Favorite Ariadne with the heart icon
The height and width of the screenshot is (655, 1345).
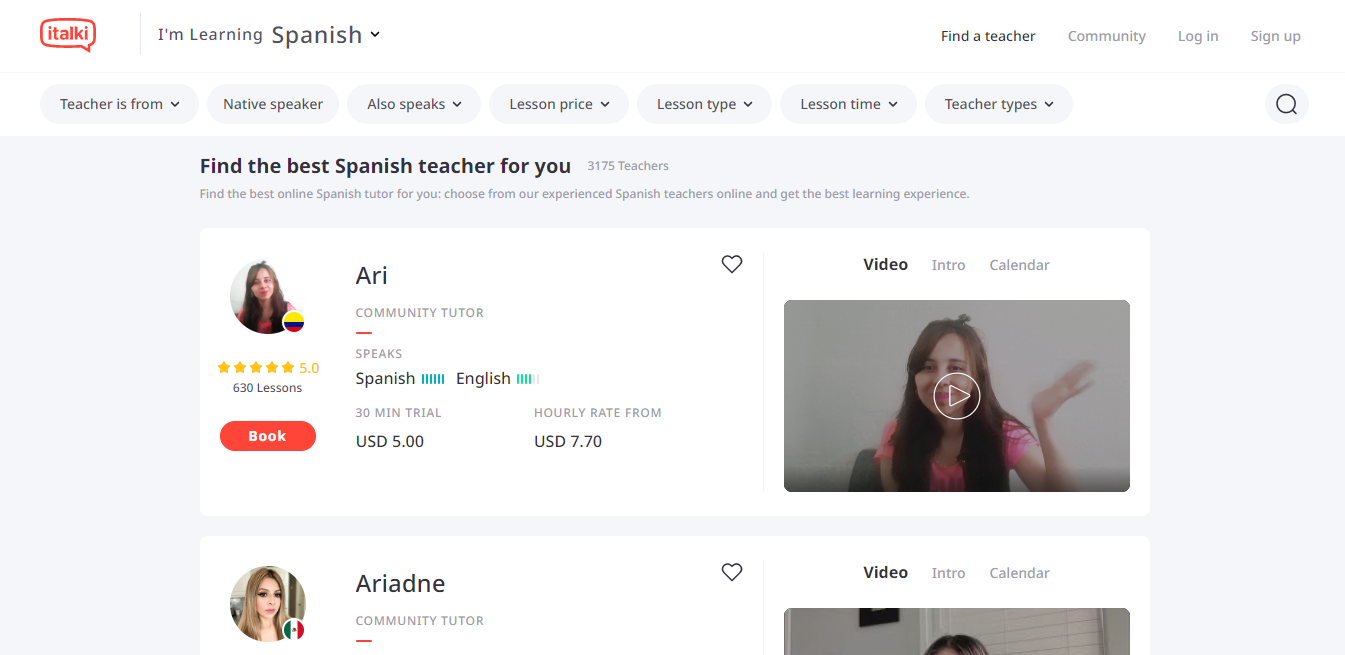coord(732,572)
